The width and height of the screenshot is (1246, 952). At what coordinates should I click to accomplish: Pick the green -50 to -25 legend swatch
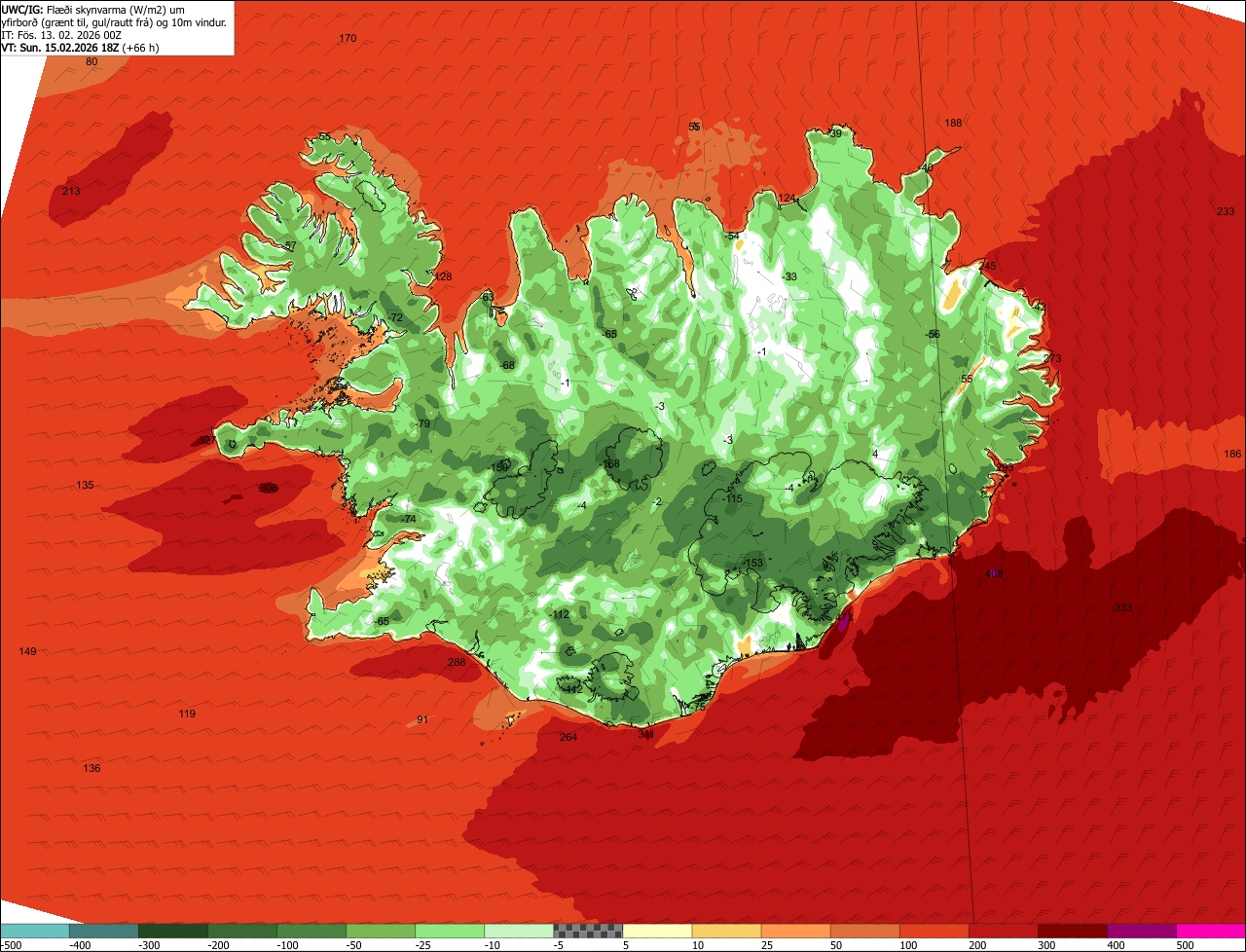pos(381,930)
